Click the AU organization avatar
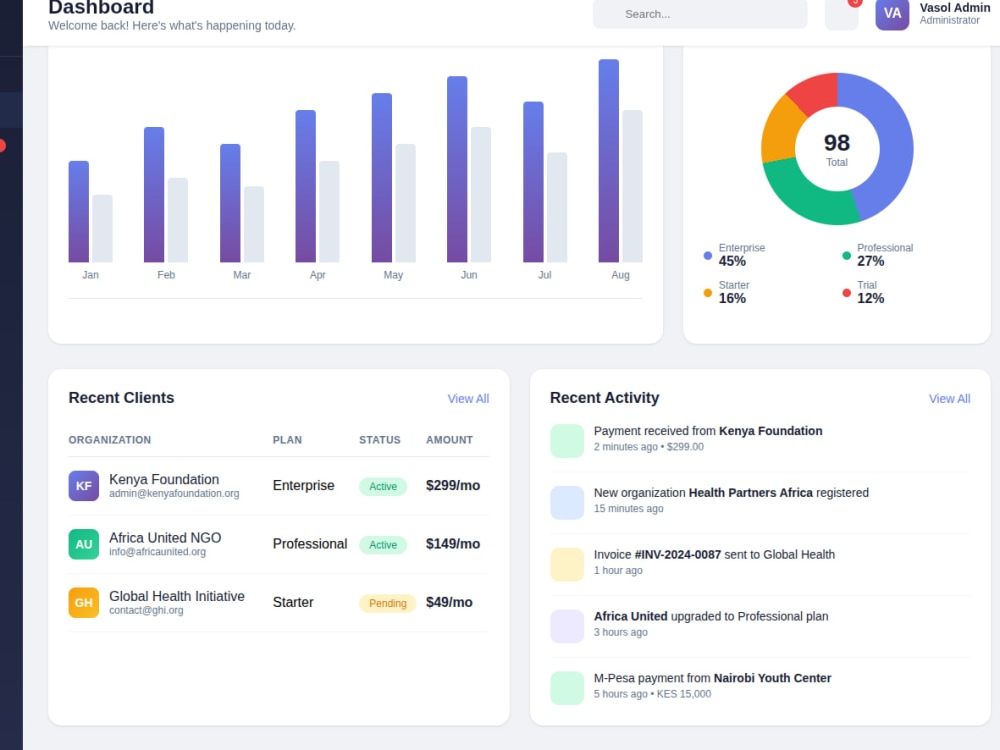 (x=84, y=545)
